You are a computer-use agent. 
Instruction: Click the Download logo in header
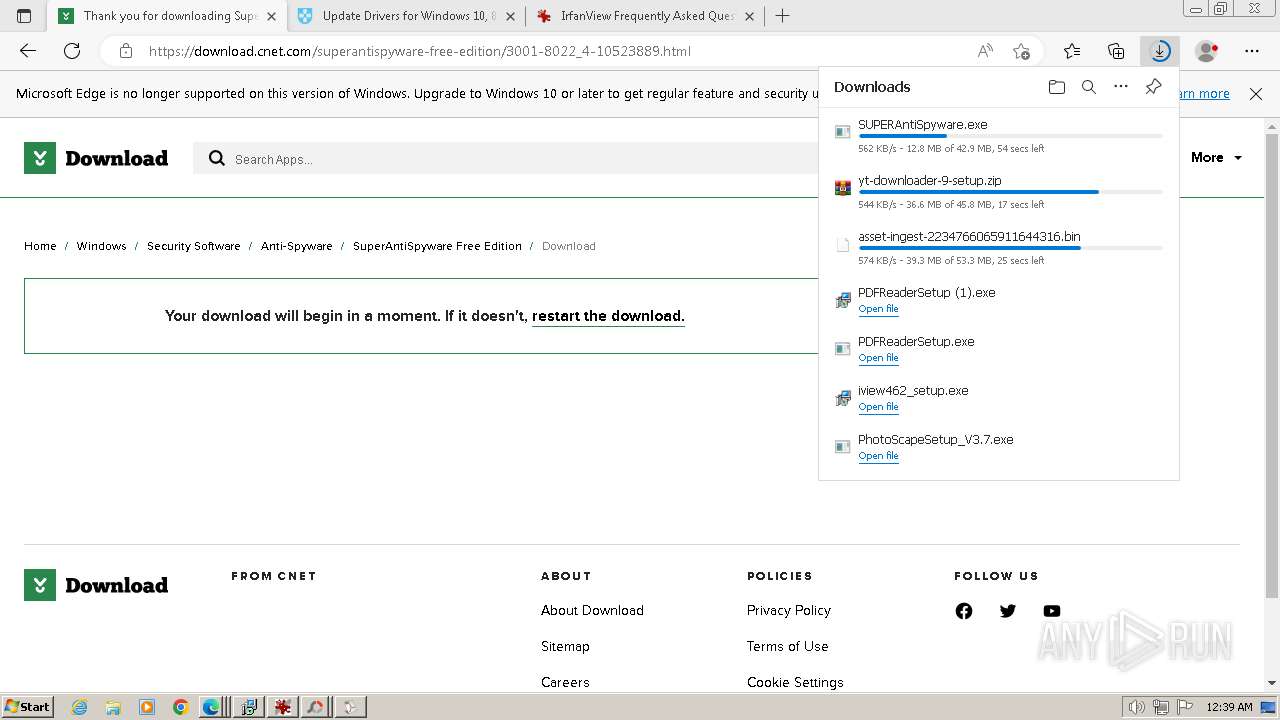coord(96,158)
